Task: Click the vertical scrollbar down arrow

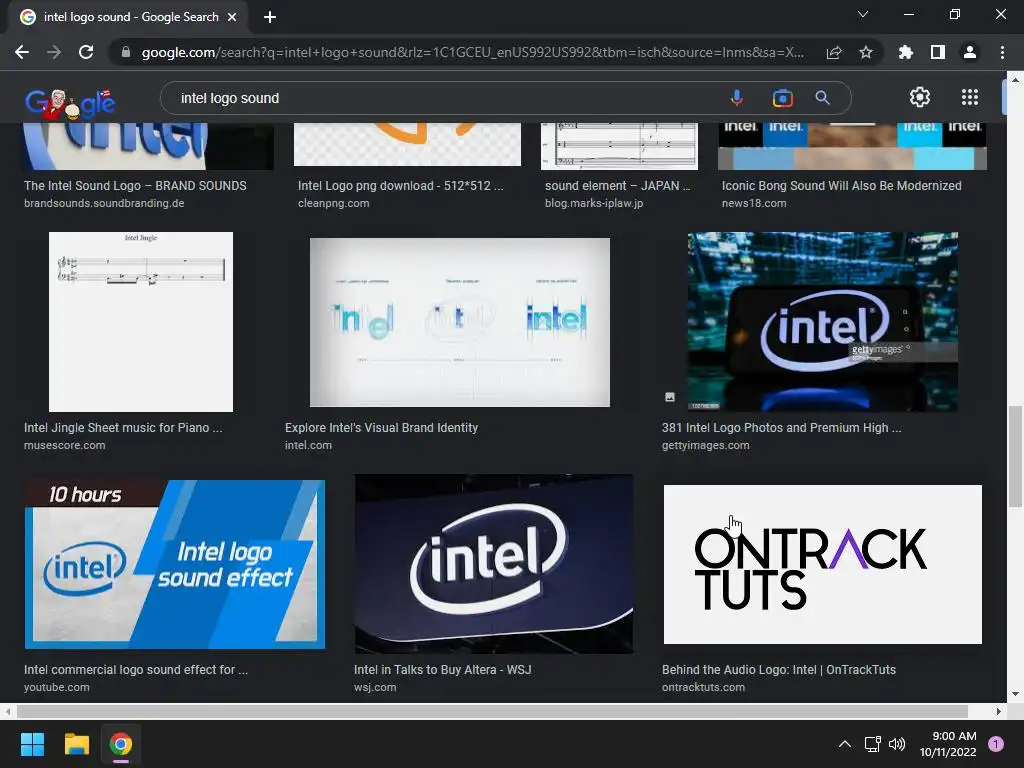Action: click(x=1015, y=694)
